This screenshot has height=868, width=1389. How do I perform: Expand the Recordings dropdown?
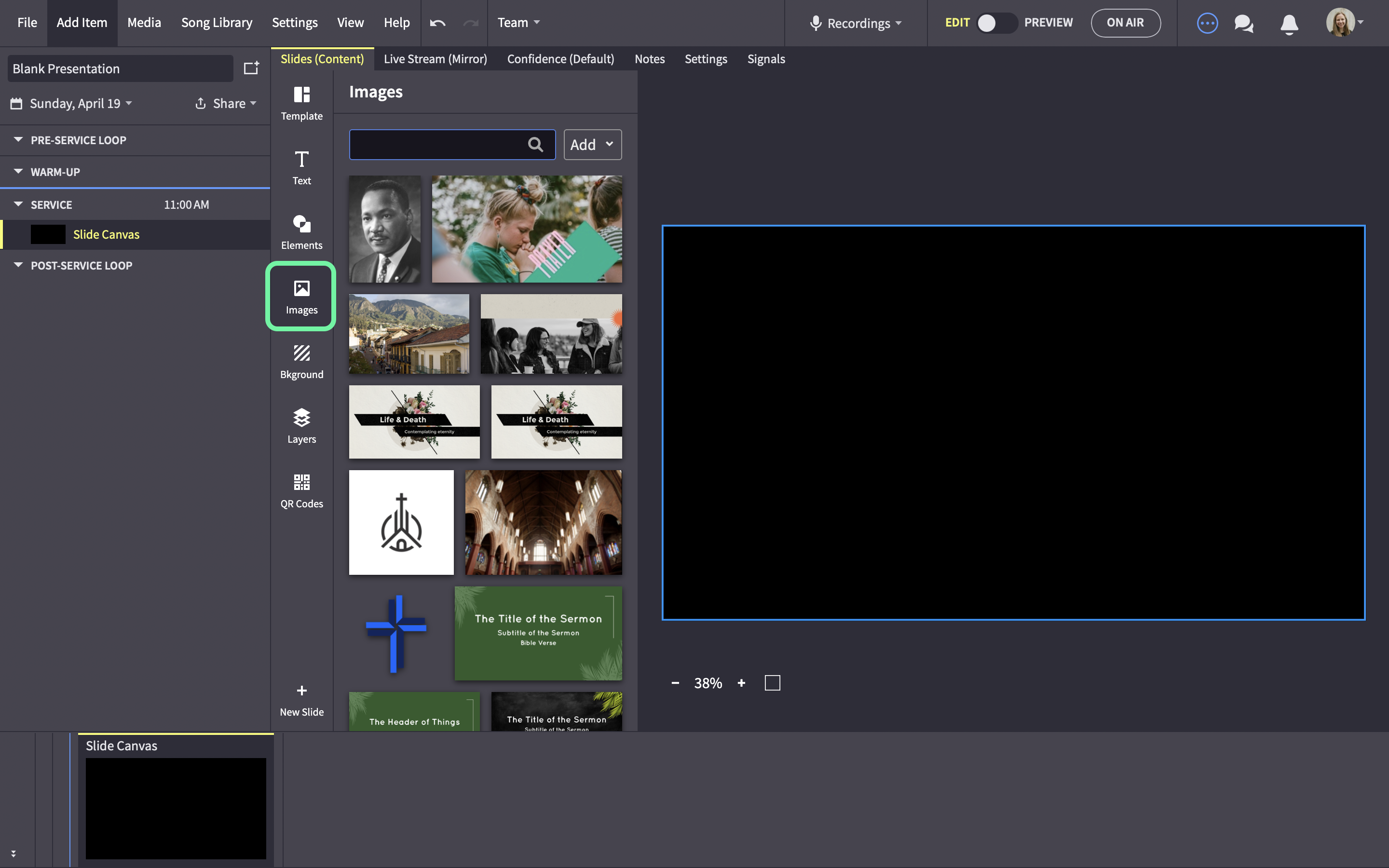(x=856, y=24)
